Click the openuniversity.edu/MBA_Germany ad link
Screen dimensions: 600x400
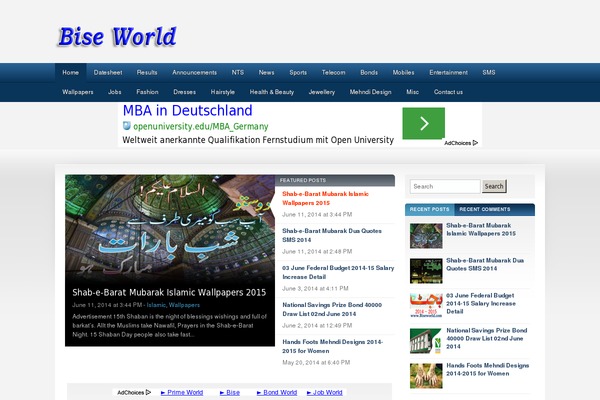coord(201,126)
